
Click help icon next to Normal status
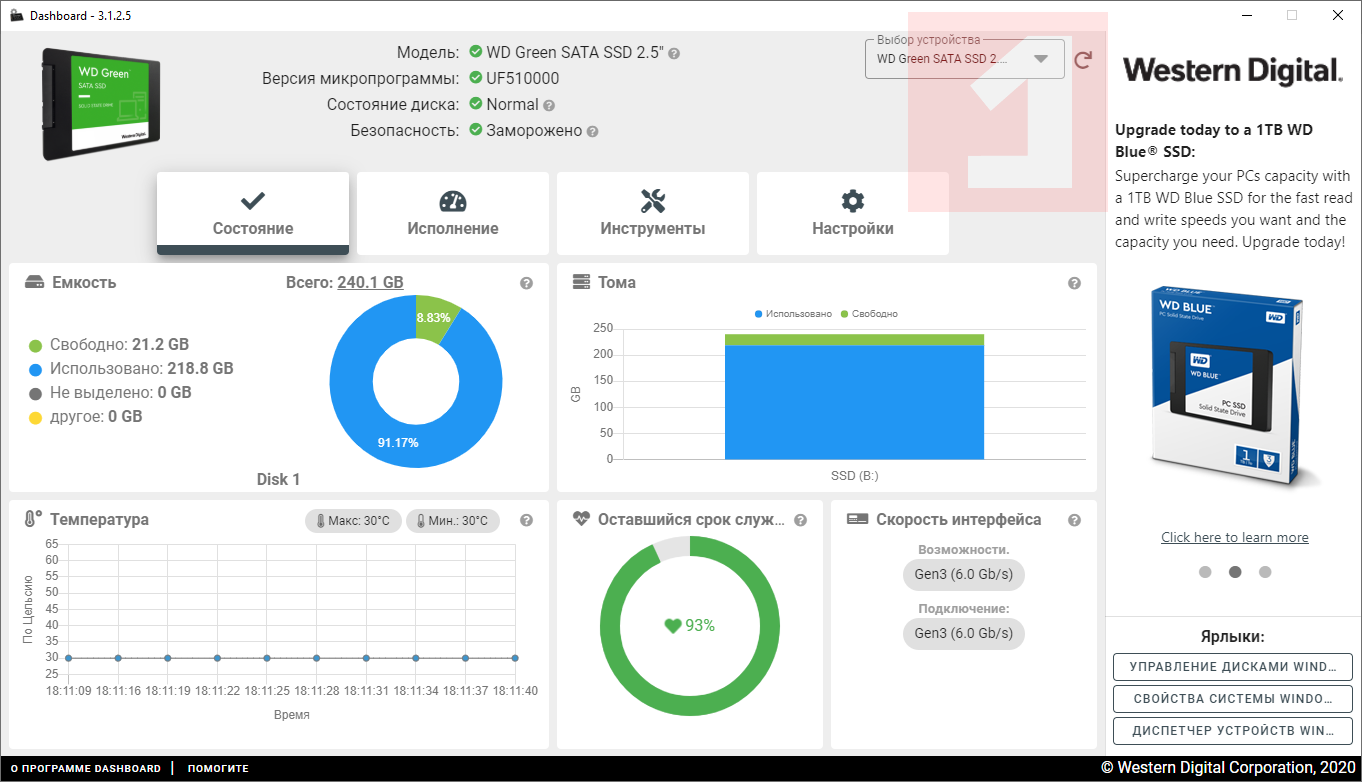click(549, 105)
